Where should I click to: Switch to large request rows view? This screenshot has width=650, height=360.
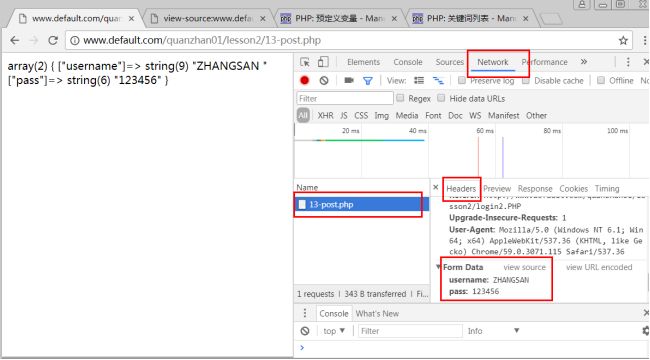tap(419, 80)
